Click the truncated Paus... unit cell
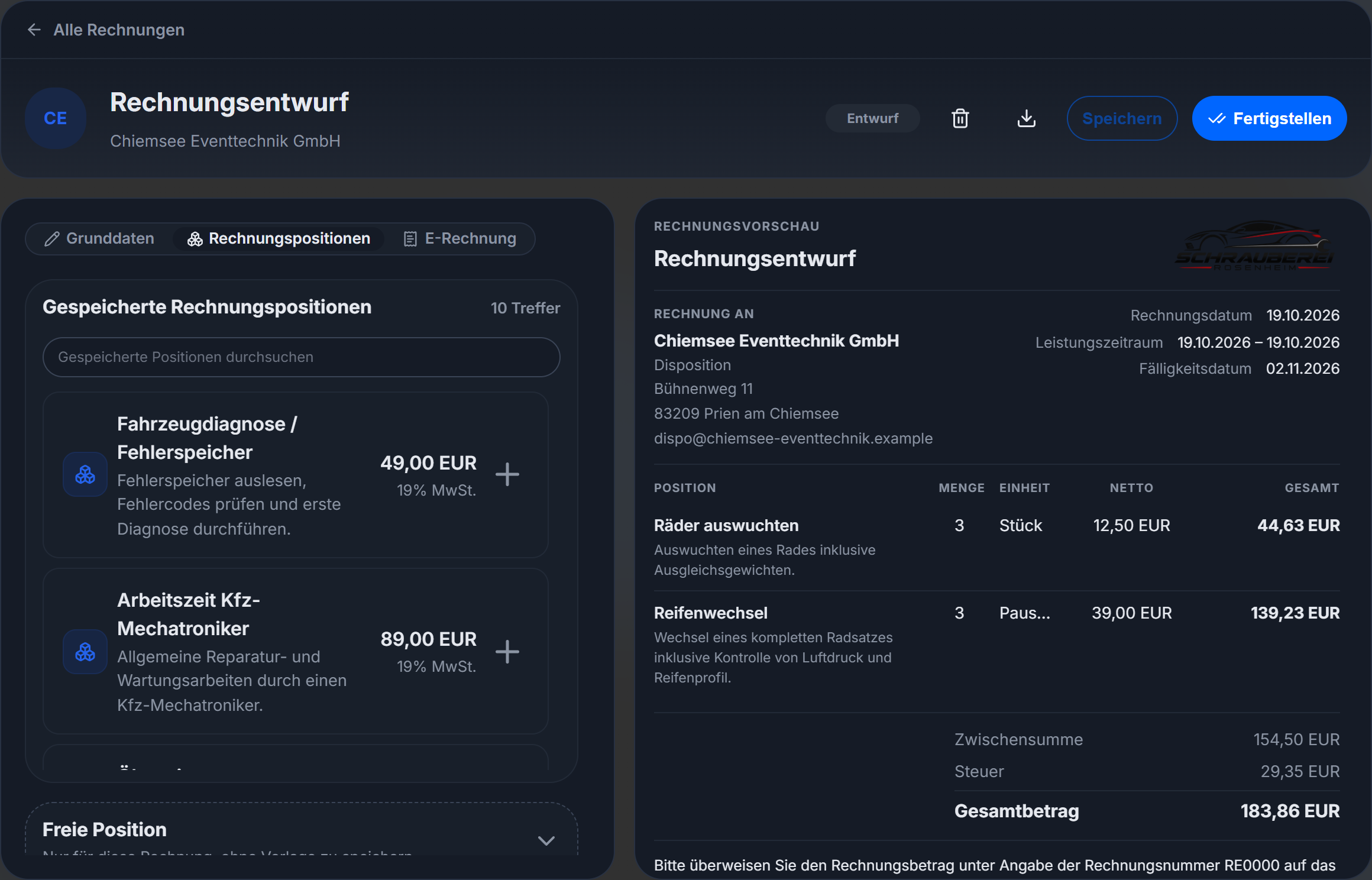The image size is (1372, 880). click(x=1024, y=613)
